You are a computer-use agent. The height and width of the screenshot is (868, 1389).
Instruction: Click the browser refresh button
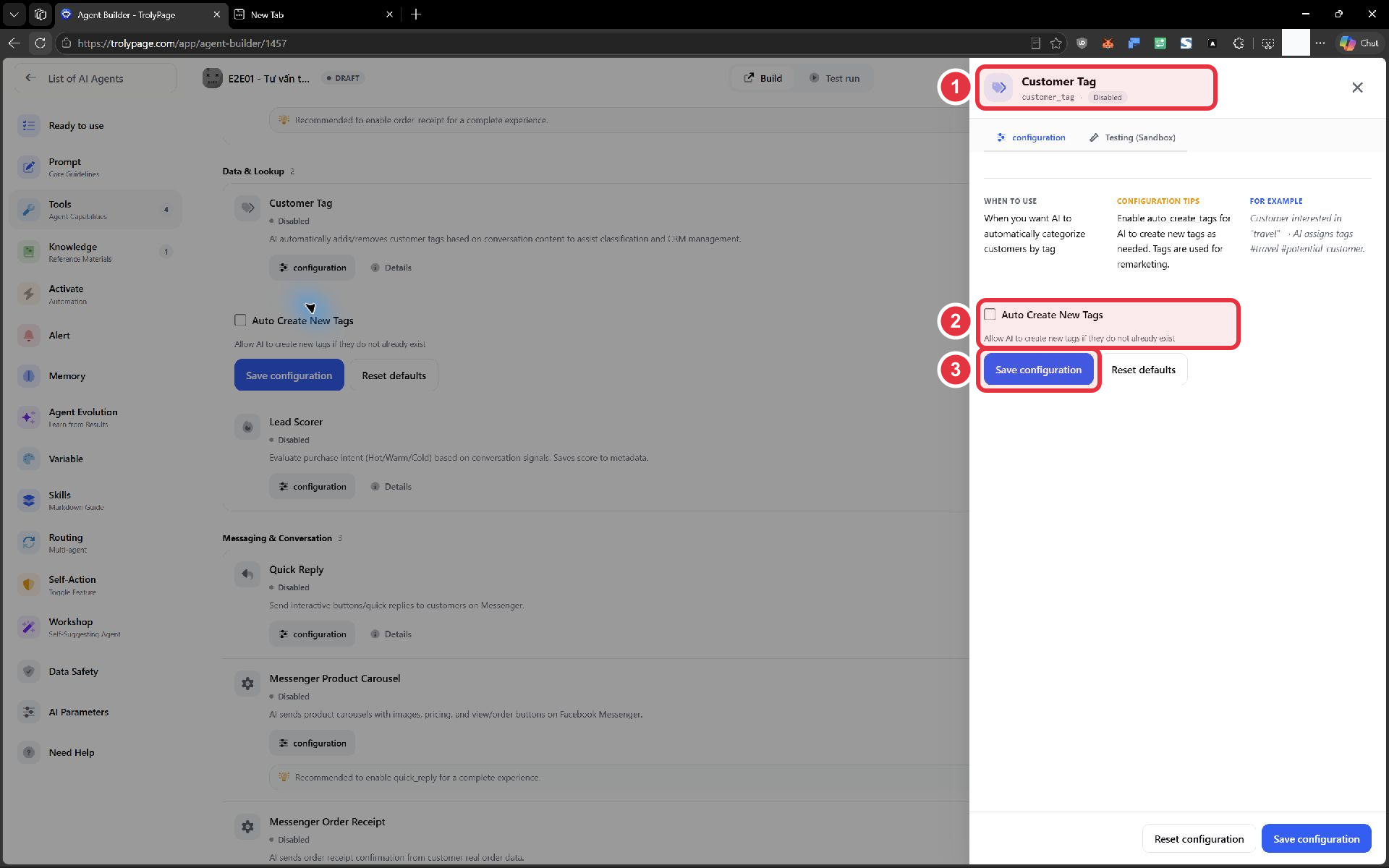(x=40, y=43)
